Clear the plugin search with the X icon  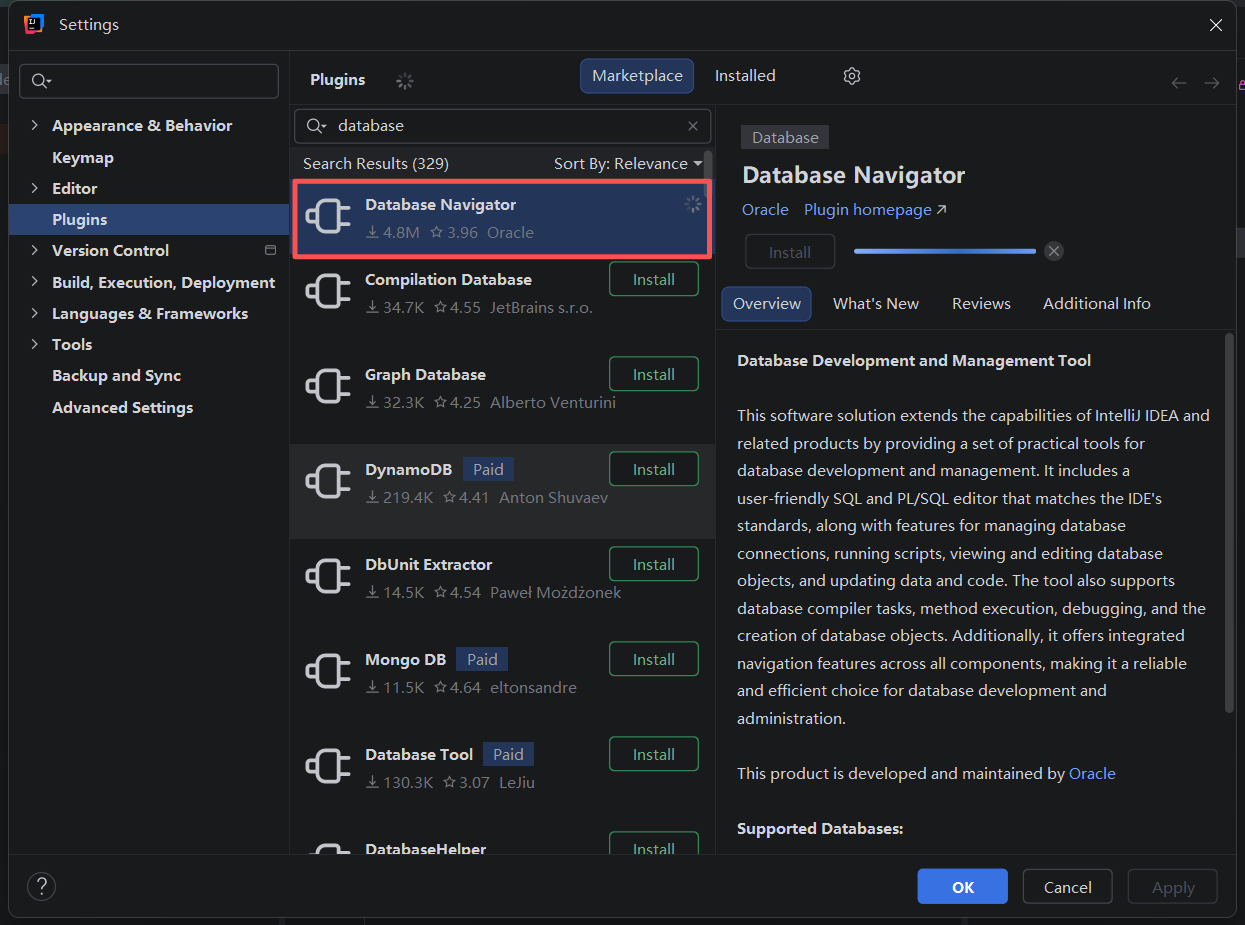(693, 126)
